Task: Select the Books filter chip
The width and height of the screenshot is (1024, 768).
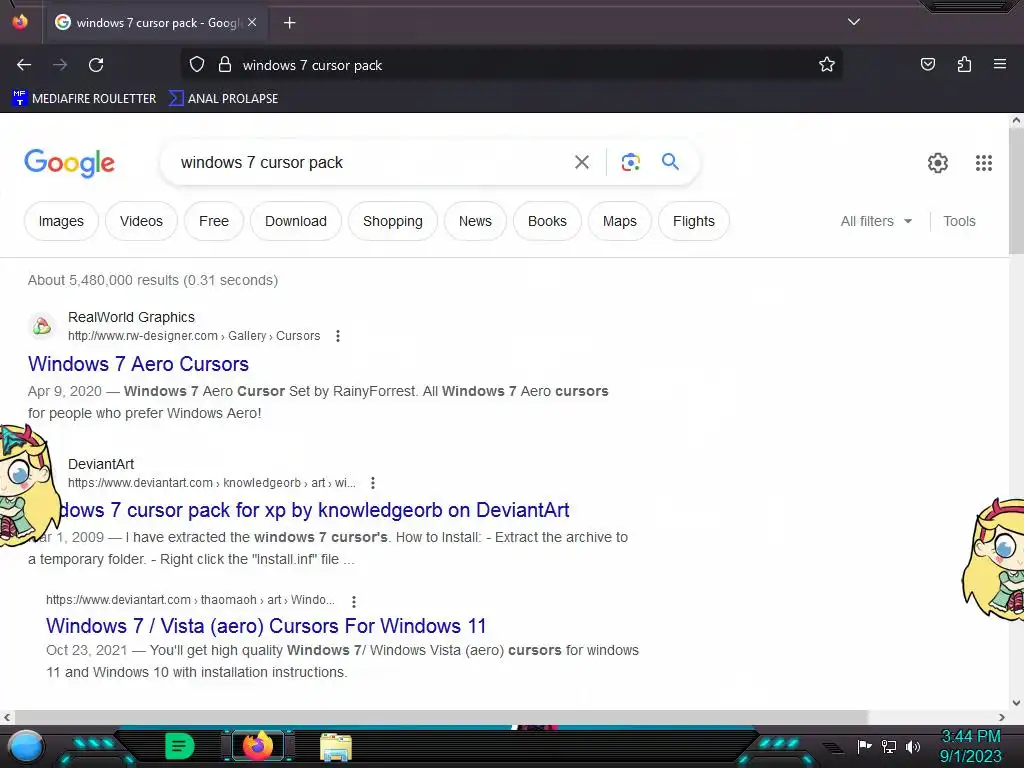Action: [x=547, y=221]
